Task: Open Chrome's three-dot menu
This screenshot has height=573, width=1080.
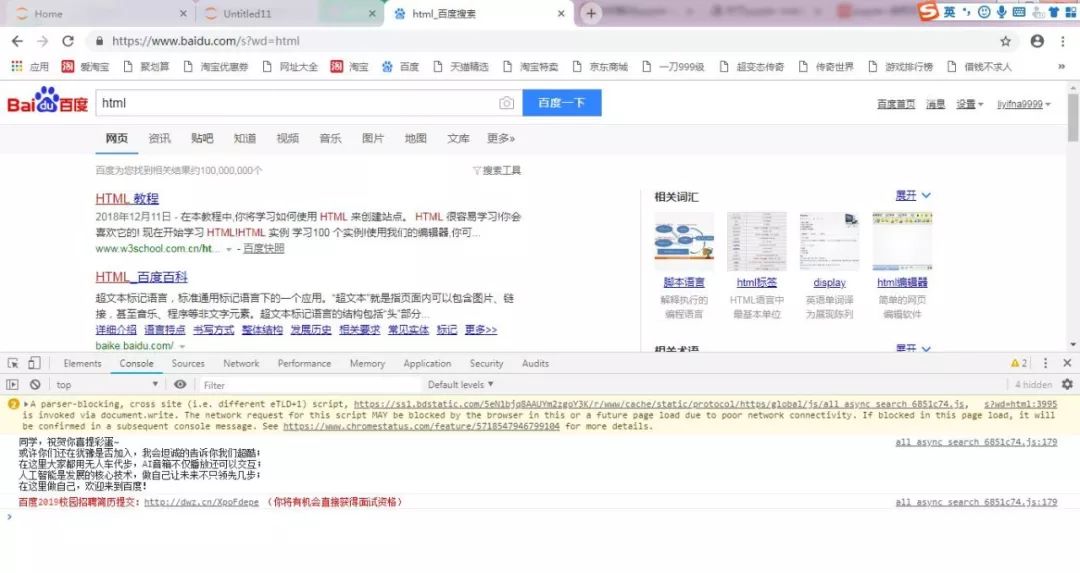Action: [x=1063, y=41]
